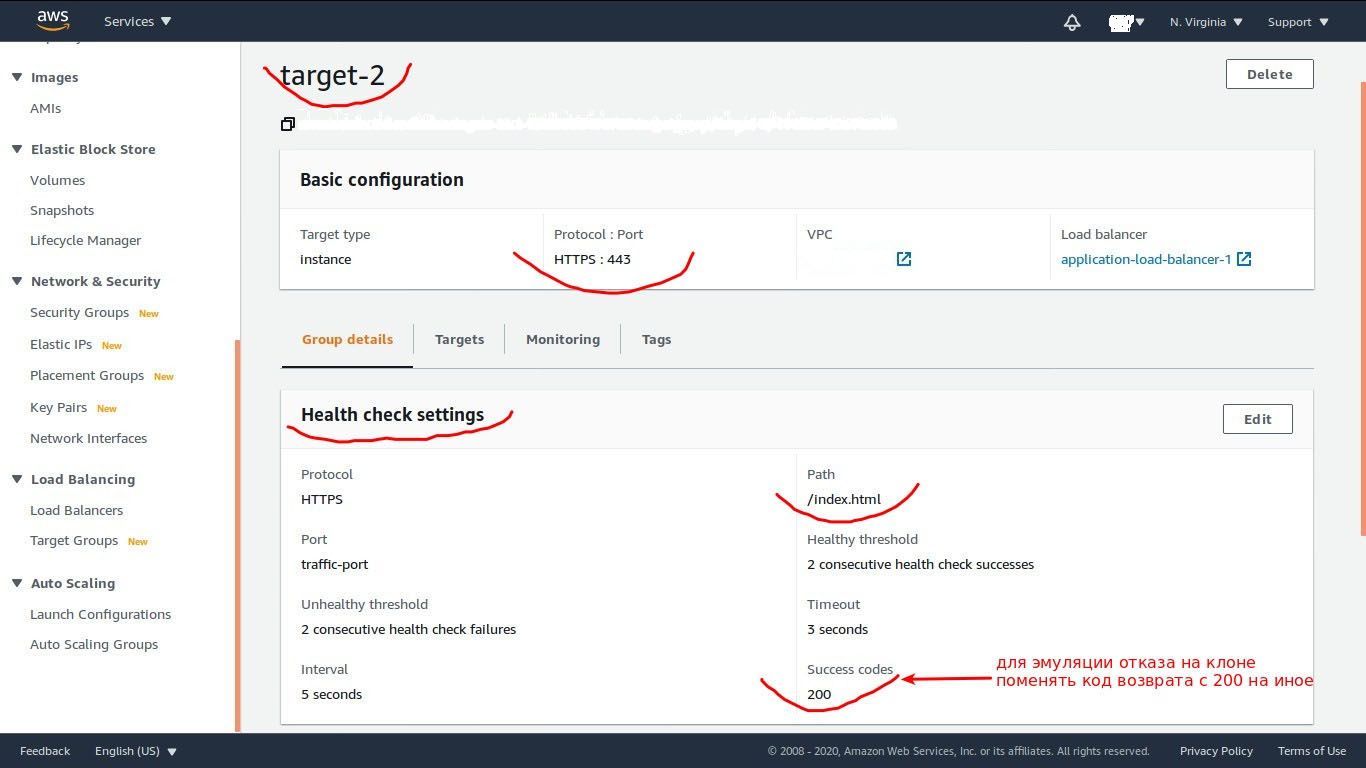Open Launch Configurations in the sidebar
The width and height of the screenshot is (1366, 768).
point(101,614)
